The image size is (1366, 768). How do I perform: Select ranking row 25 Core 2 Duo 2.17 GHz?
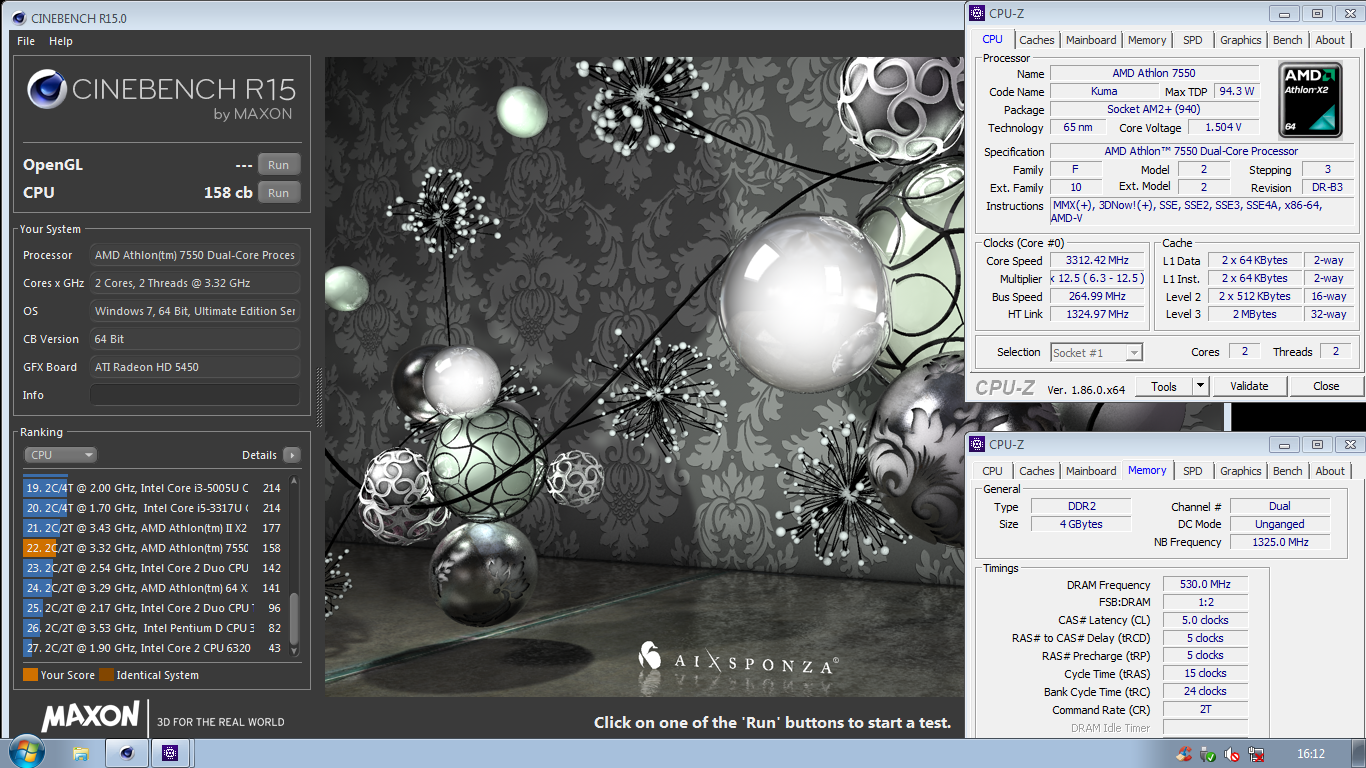pyautogui.click(x=153, y=608)
